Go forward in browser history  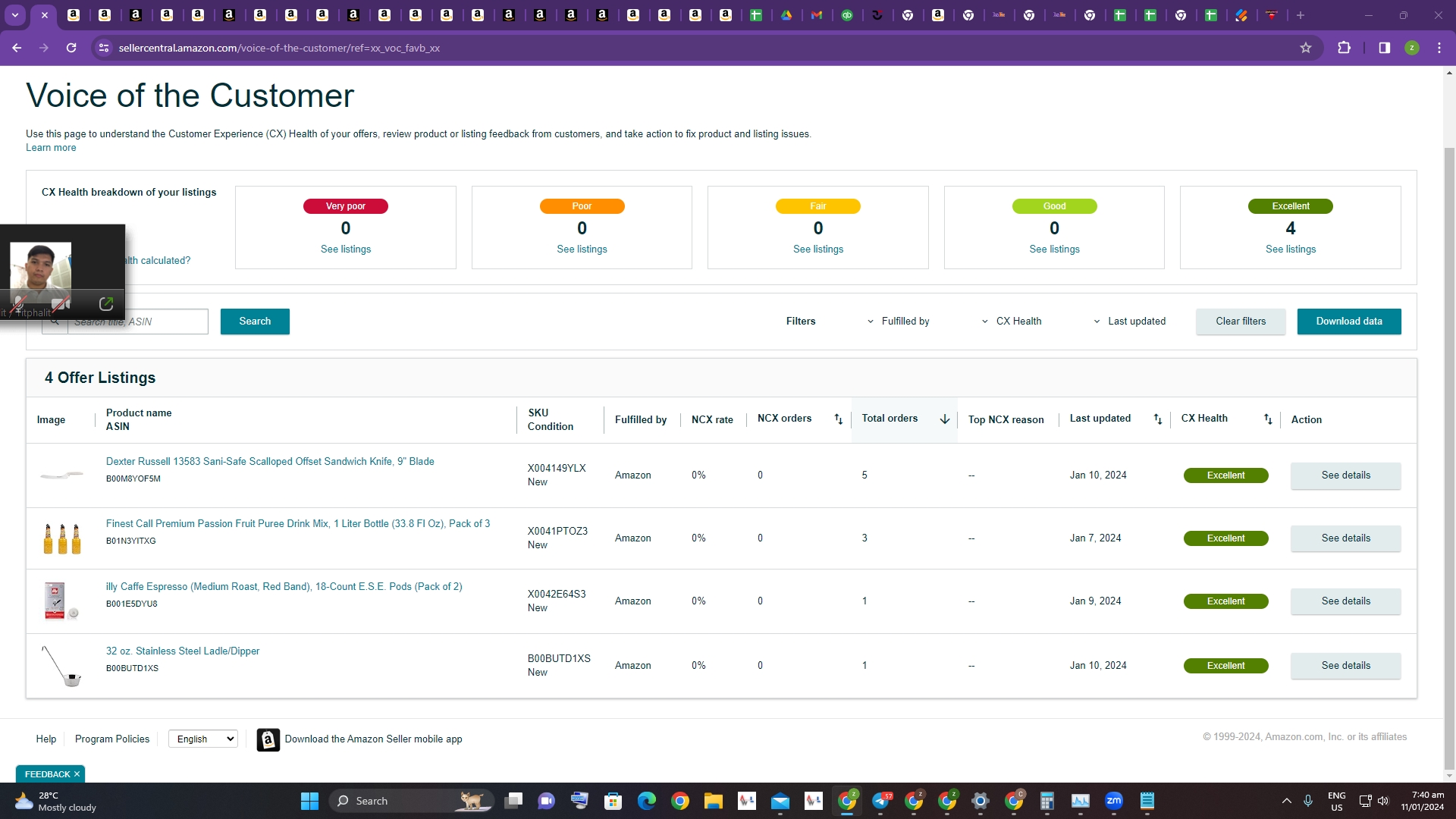click(44, 48)
